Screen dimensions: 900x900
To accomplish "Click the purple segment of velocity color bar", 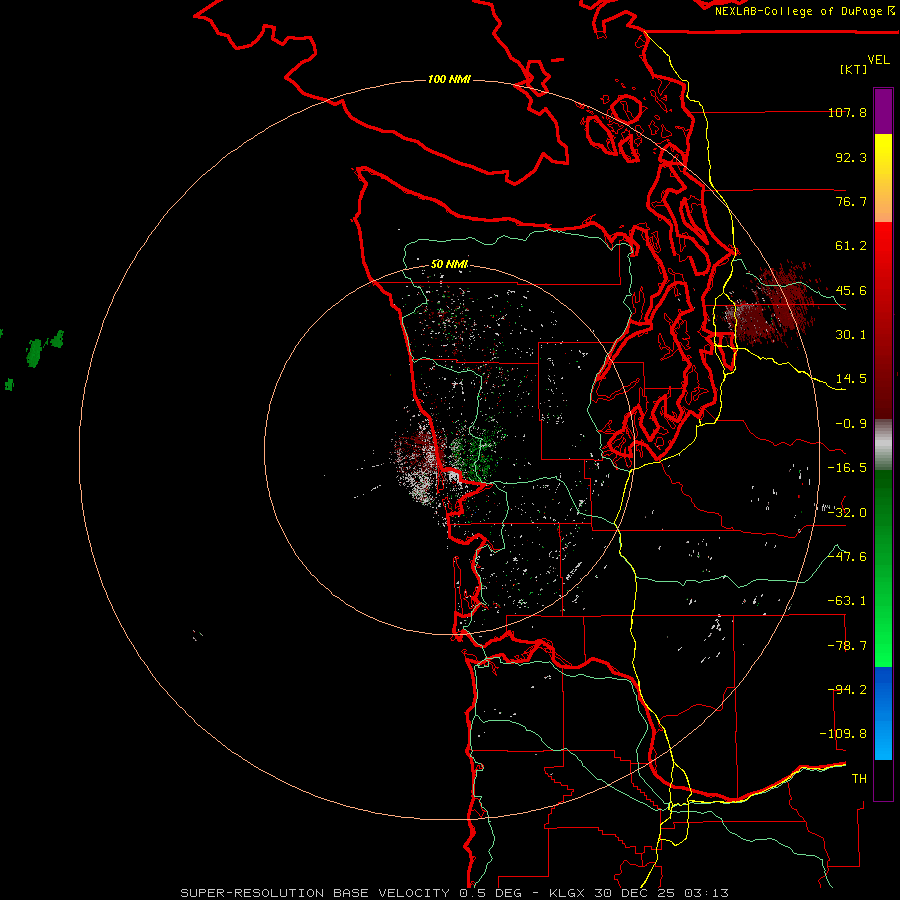I will [883, 111].
